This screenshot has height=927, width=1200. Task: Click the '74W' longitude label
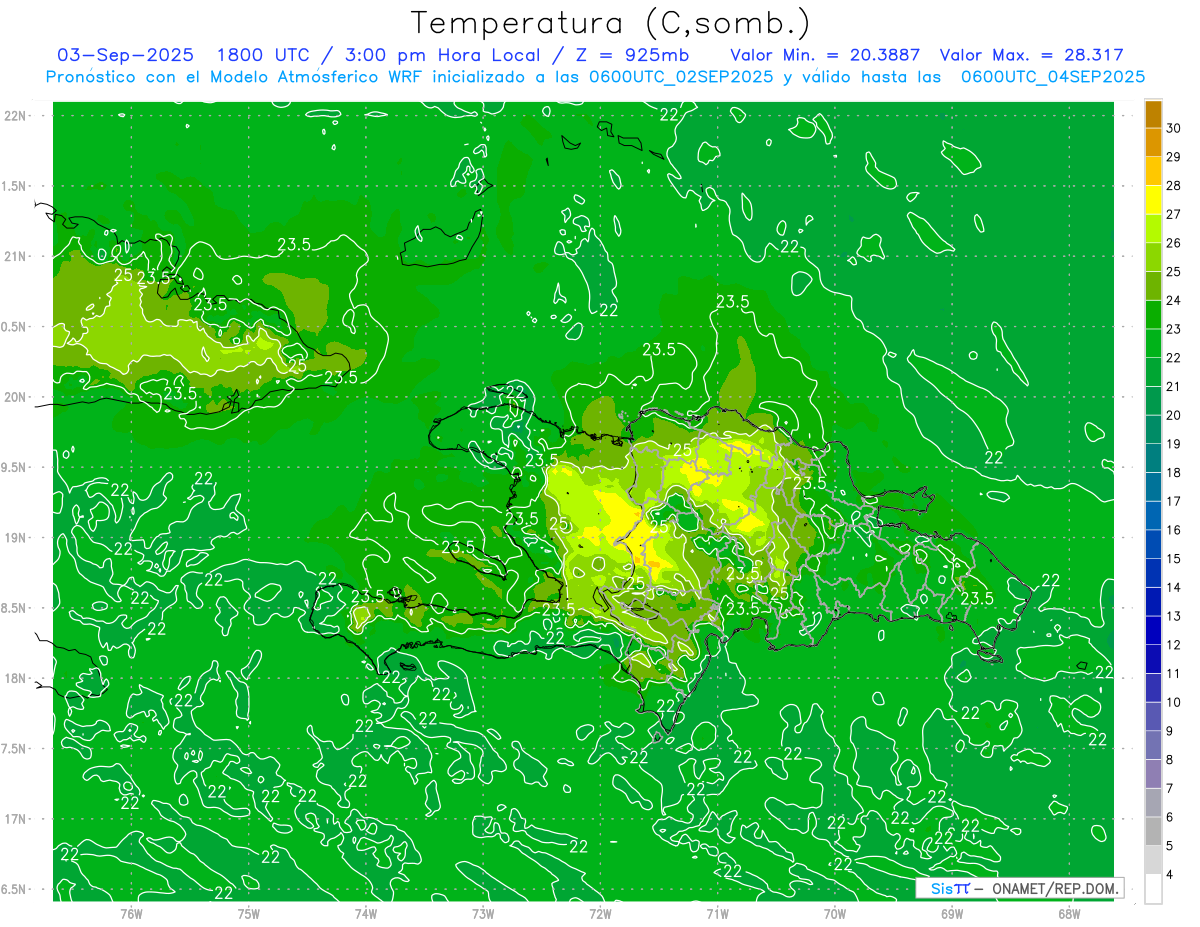(x=366, y=913)
